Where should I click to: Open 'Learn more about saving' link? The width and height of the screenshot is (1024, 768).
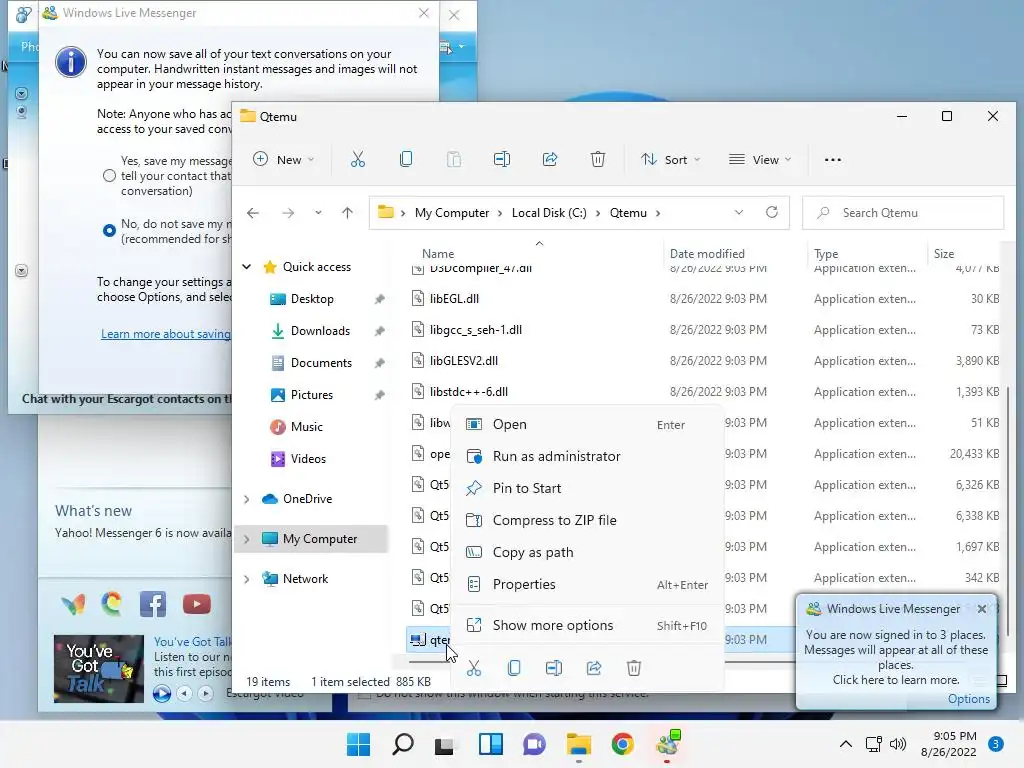(x=166, y=334)
